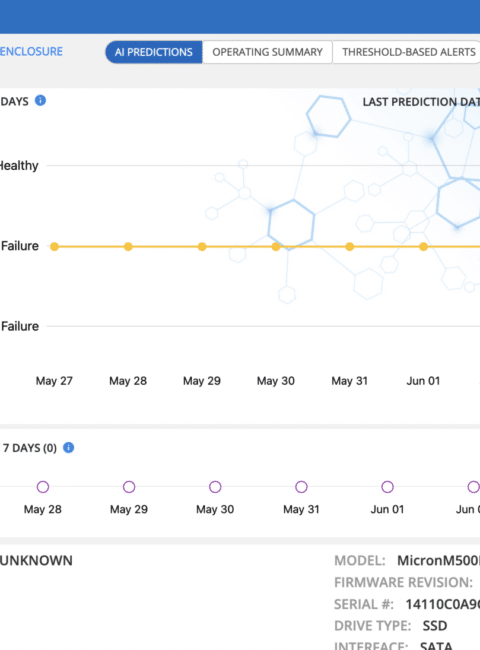Select the May 28 yellow prediction point
This screenshot has height=650, width=480.
[x=128, y=247]
